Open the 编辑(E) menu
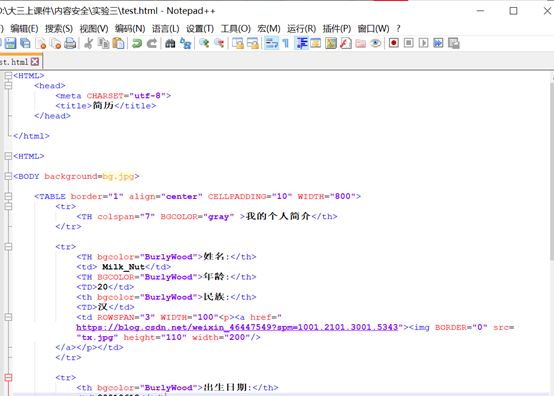Image resolution: width=554 pixels, height=396 pixels. point(24,29)
